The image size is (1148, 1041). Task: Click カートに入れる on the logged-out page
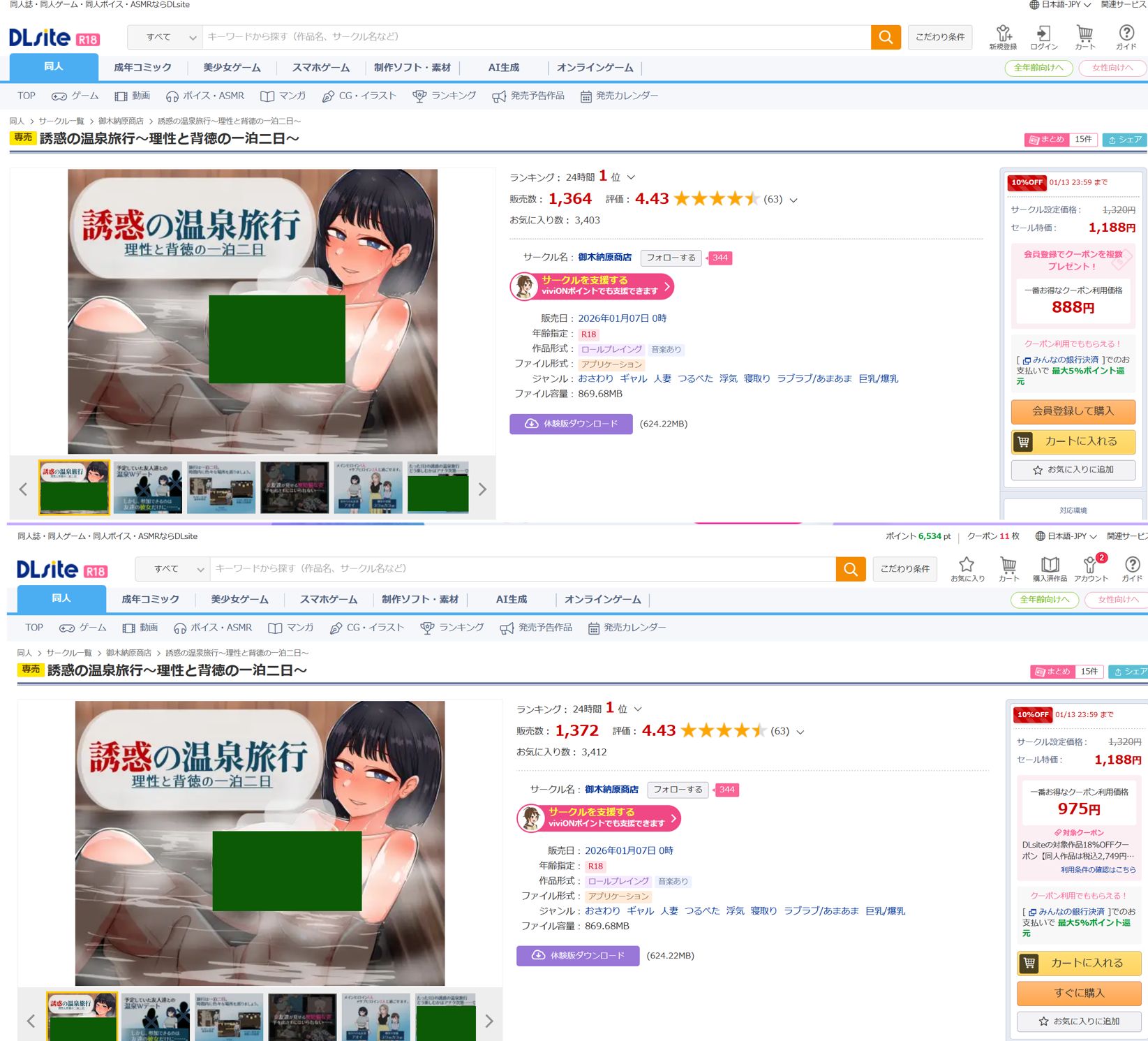pos(1073,441)
